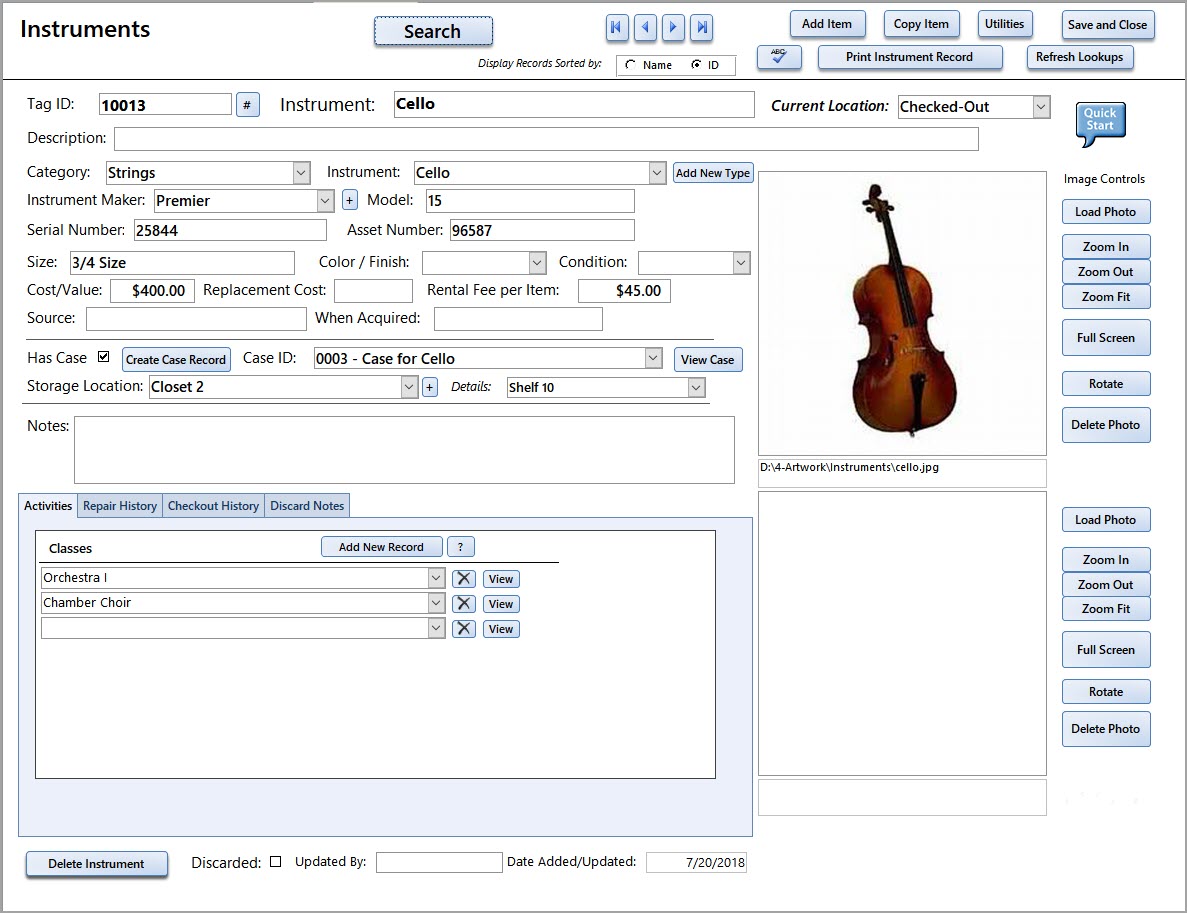The width and height of the screenshot is (1187, 913).
Task: Jump to the first record navigation arrow
Action: 617,28
